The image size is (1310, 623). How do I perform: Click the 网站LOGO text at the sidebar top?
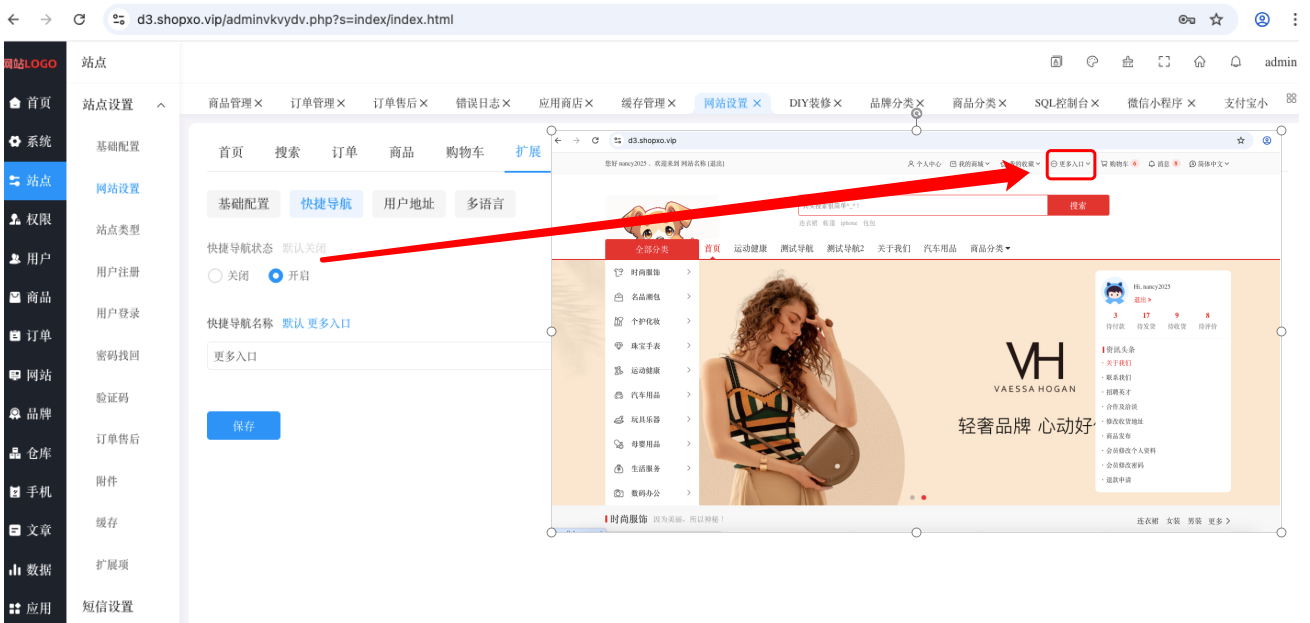[x=31, y=63]
